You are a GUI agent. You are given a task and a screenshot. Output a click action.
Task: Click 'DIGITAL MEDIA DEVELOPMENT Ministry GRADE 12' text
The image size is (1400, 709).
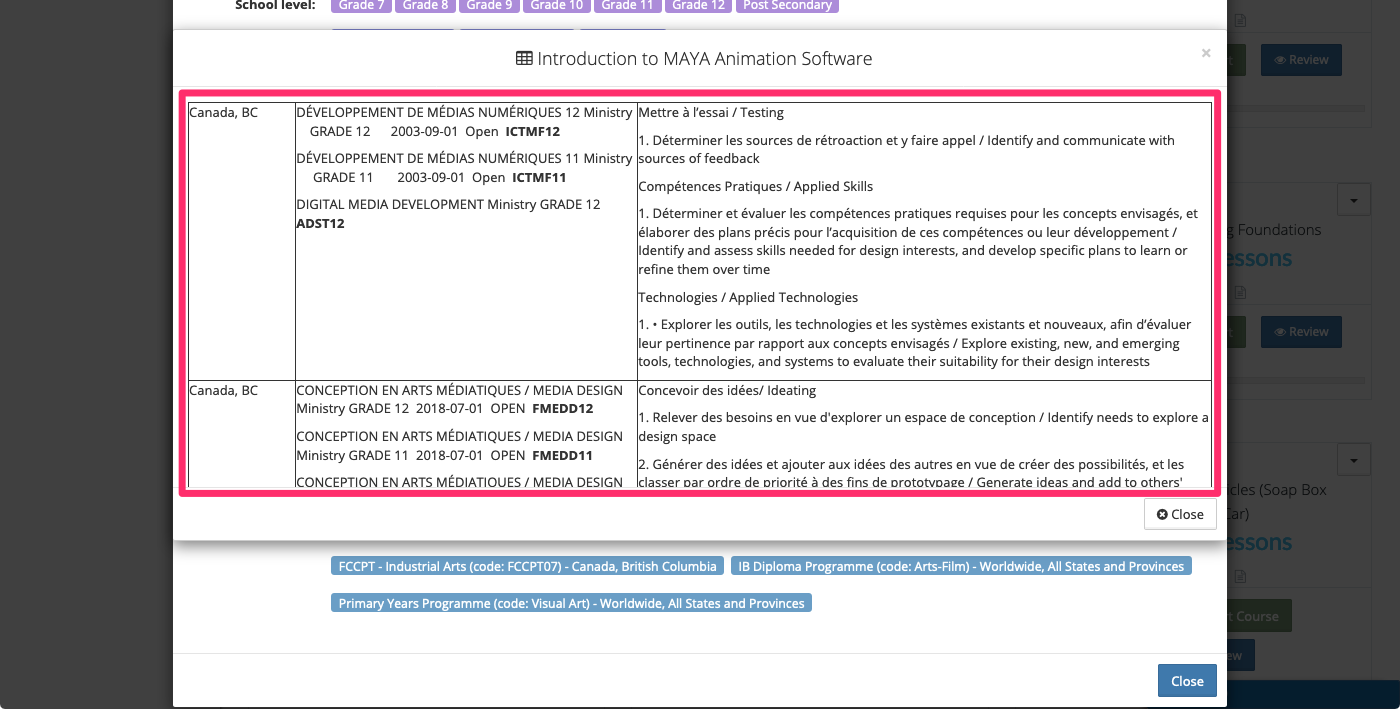tap(448, 204)
